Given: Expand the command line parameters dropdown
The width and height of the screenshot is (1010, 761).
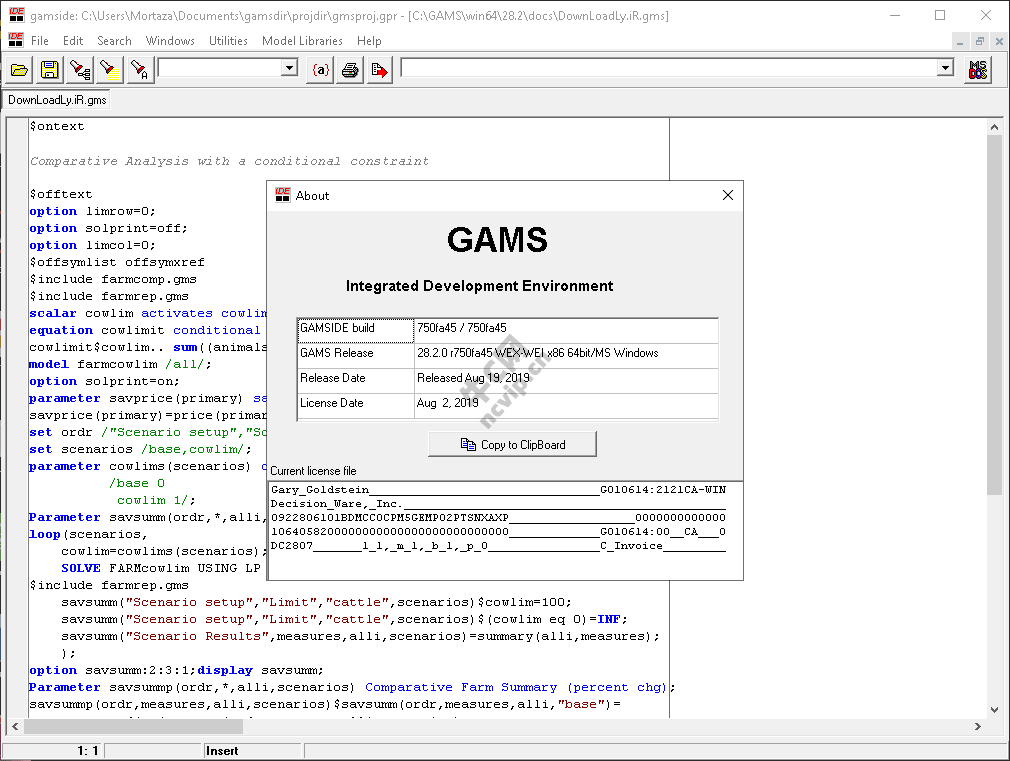Looking at the screenshot, I should (x=946, y=68).
